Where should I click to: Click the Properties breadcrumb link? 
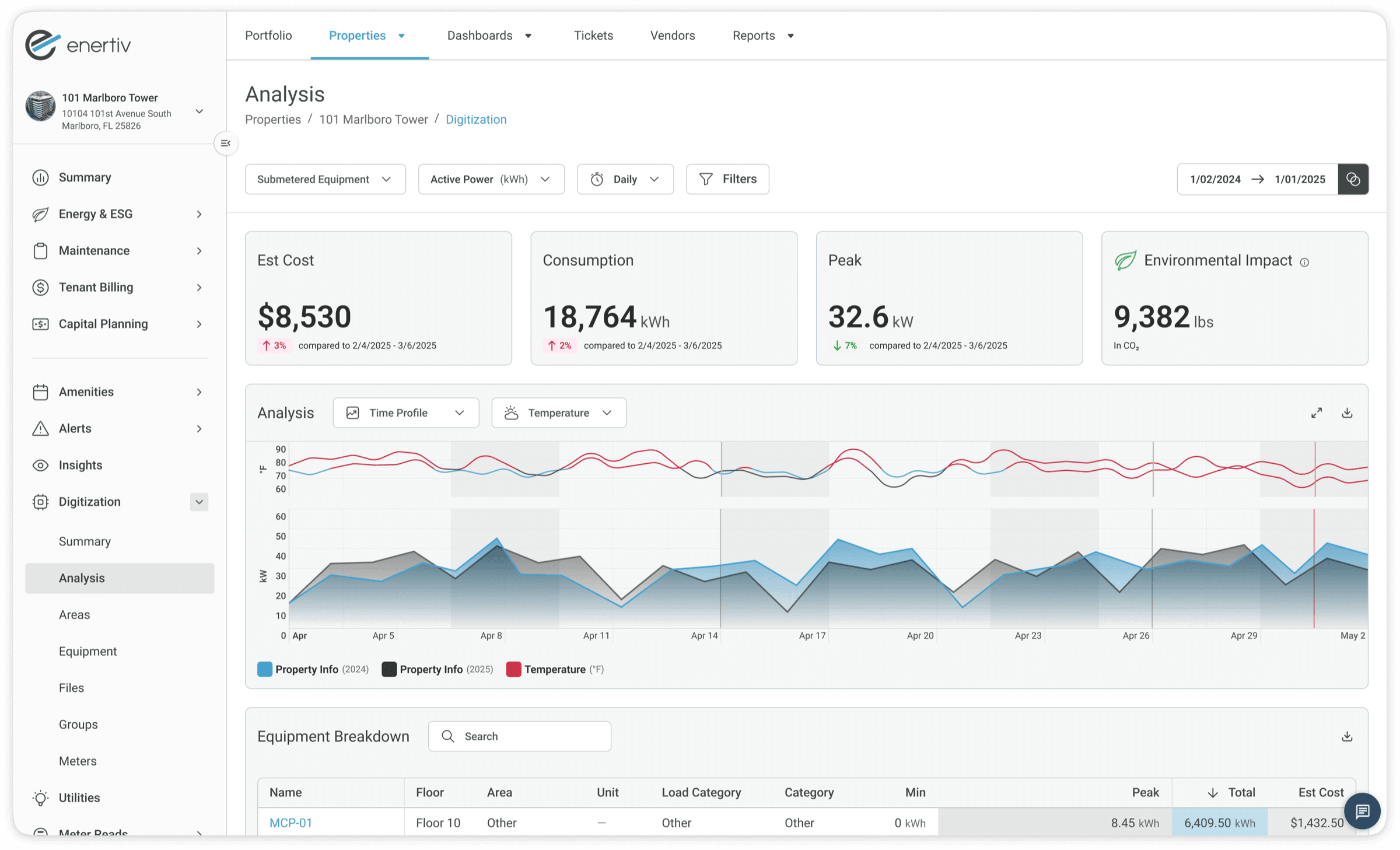[x=273, y=120]
